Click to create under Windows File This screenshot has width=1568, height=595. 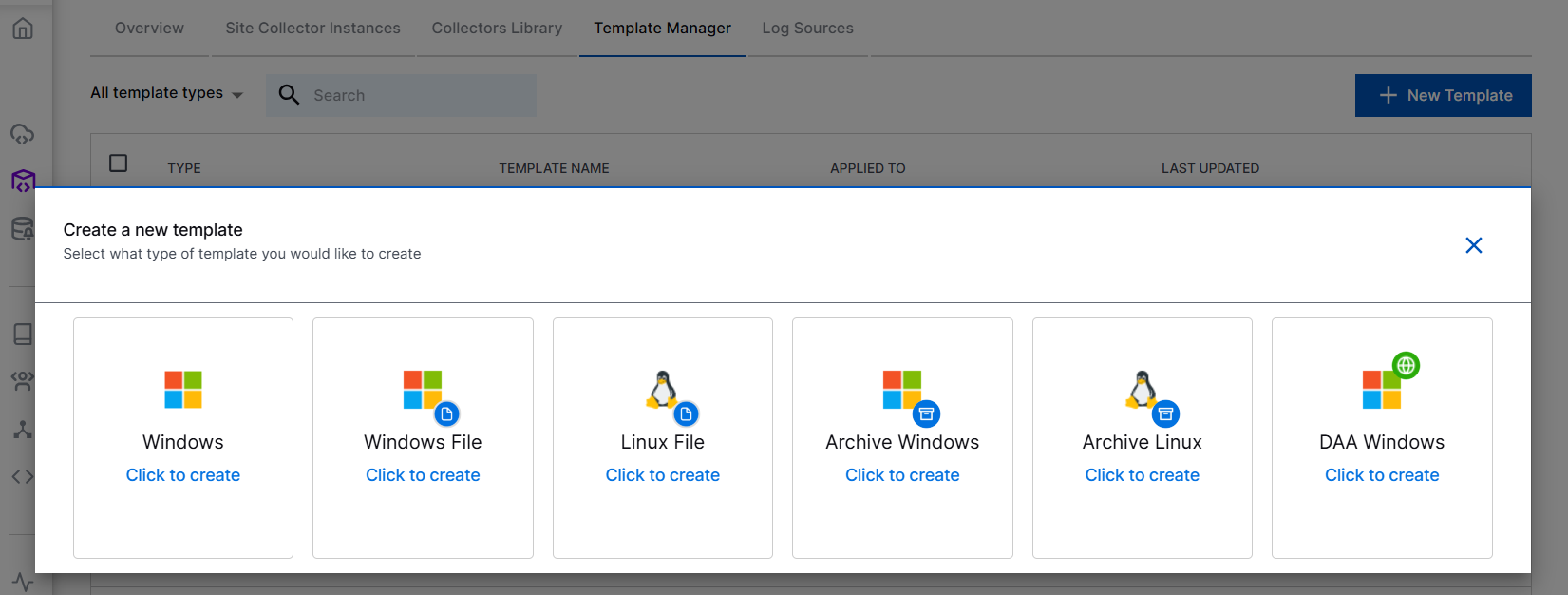pyautogui.click(x=423, y=475)
